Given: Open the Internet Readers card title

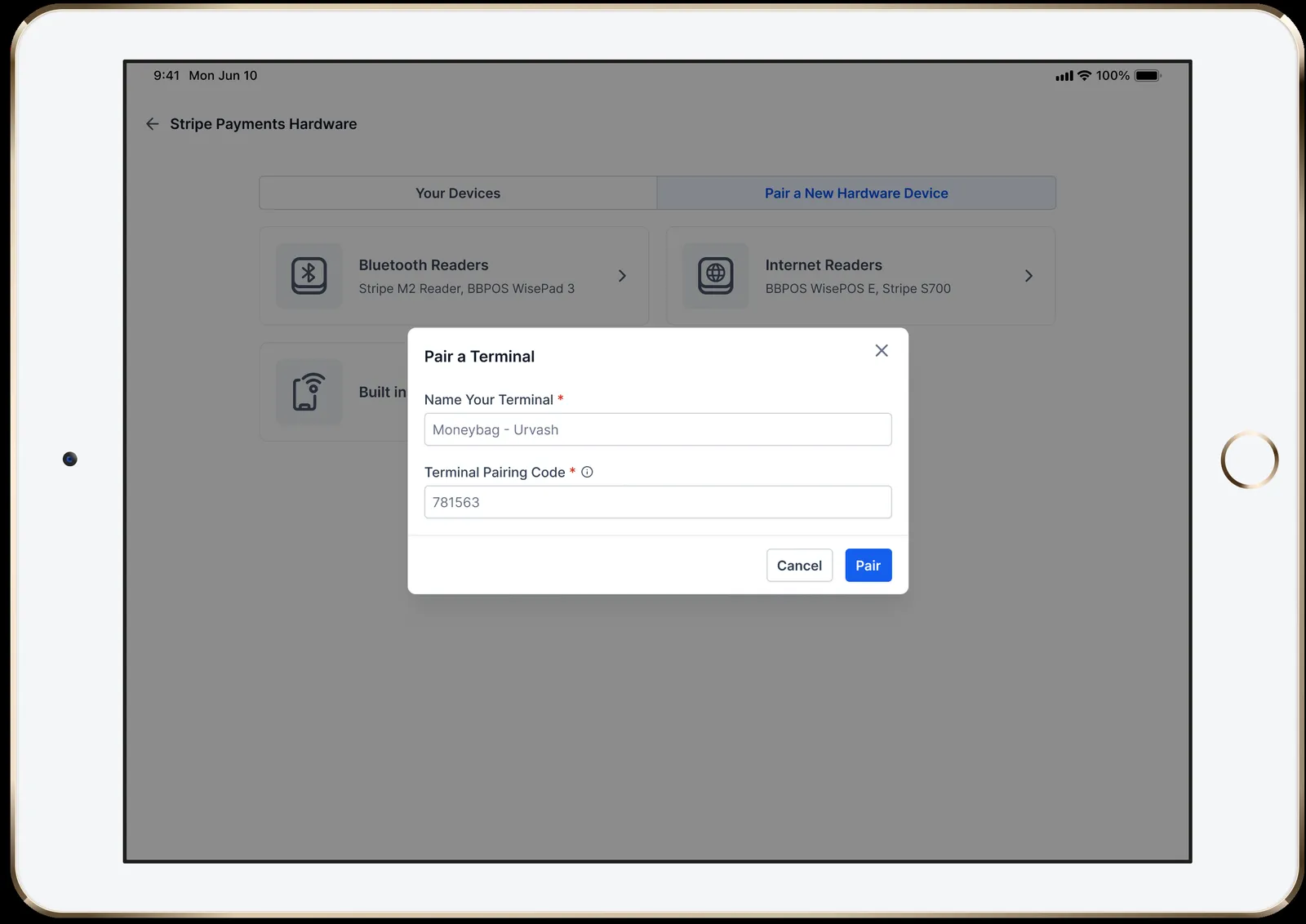Looking at the screenshot, I should coord(824,265).
